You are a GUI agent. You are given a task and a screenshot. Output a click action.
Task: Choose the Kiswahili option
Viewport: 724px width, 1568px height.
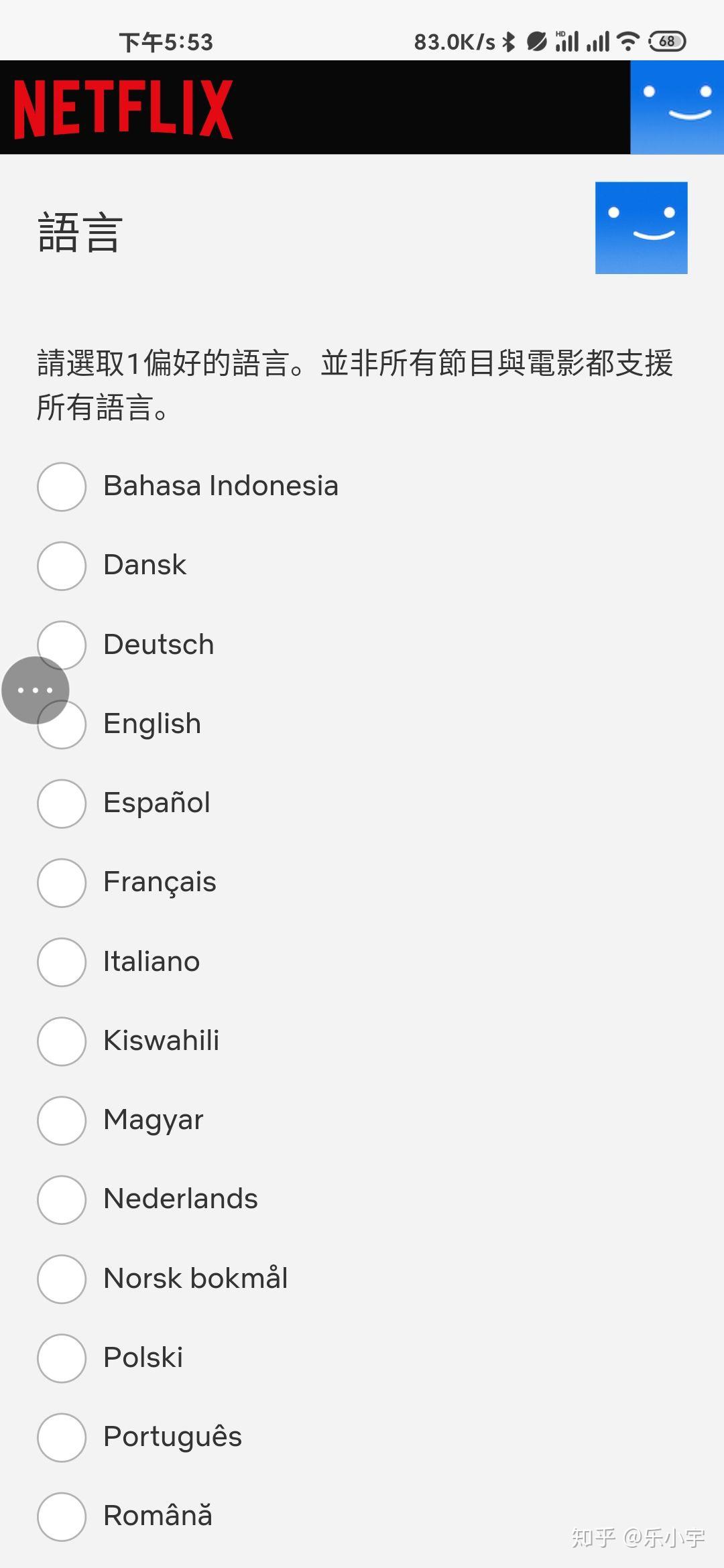(62, 1041)
